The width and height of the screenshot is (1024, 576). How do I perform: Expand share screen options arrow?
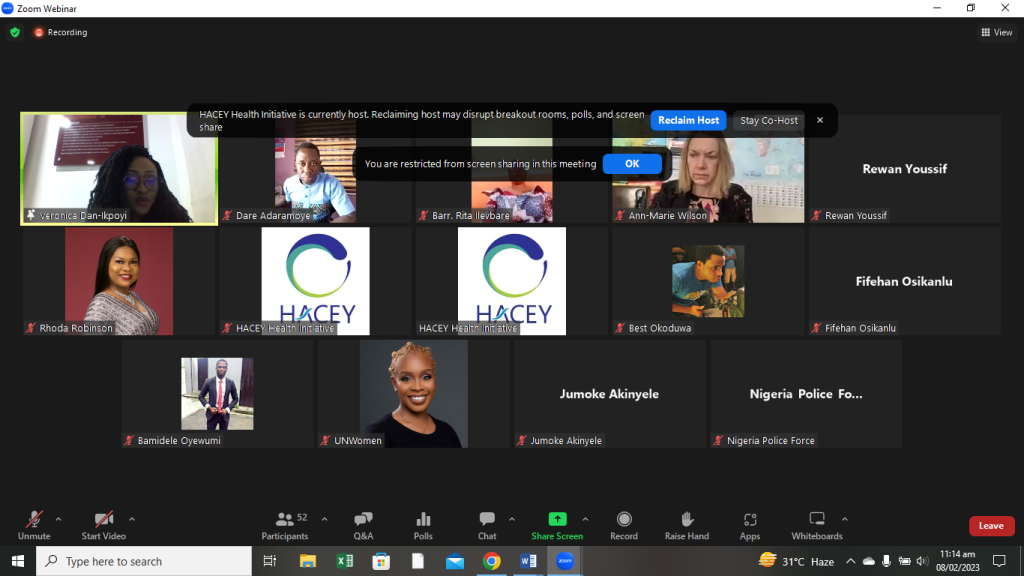click(585, 520)
